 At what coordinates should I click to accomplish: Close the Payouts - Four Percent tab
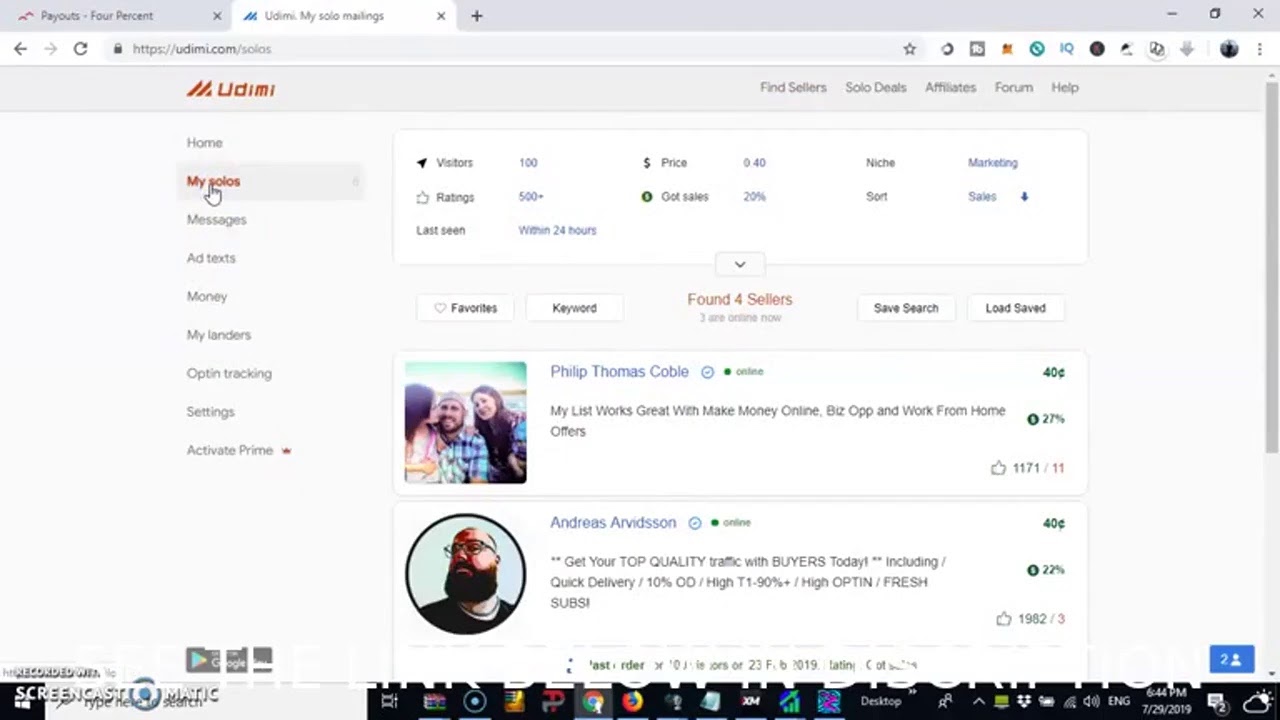[x=217, y=16]
